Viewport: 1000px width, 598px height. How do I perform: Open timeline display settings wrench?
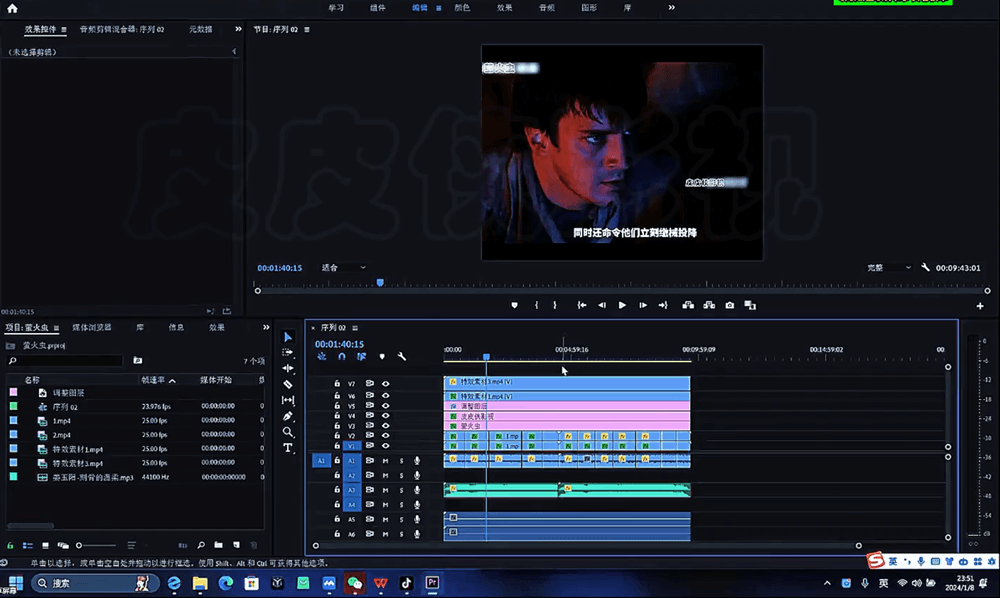coord(402,357)
